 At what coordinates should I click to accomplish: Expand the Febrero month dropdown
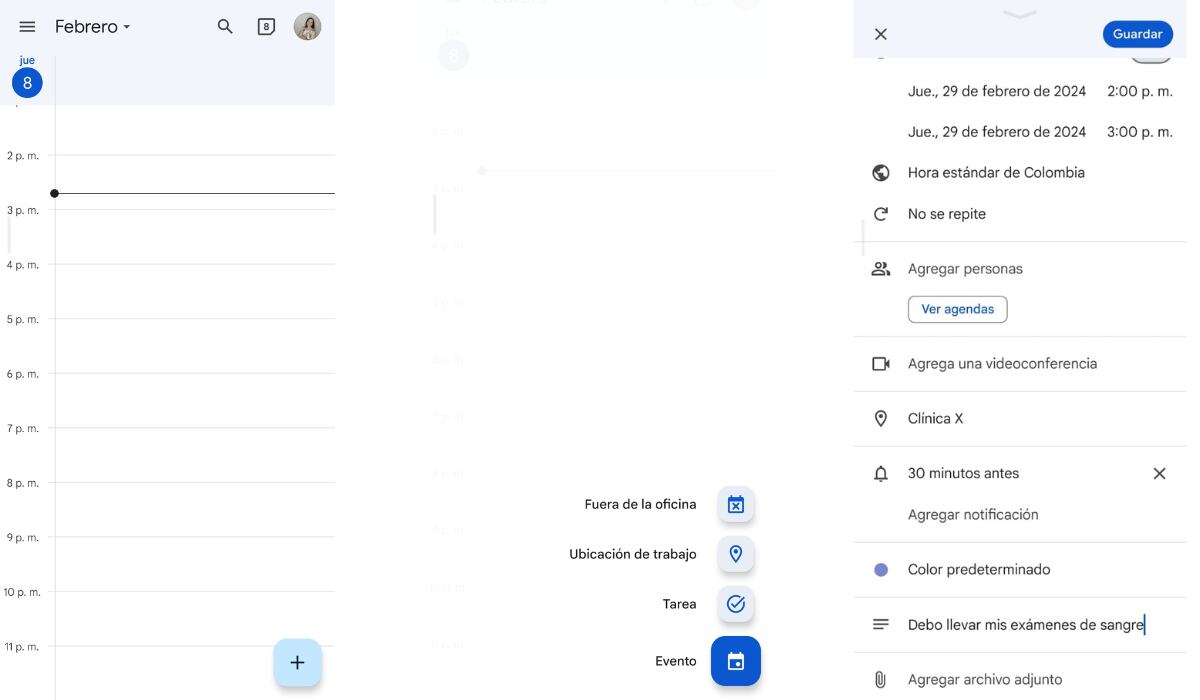click(93, 27)
